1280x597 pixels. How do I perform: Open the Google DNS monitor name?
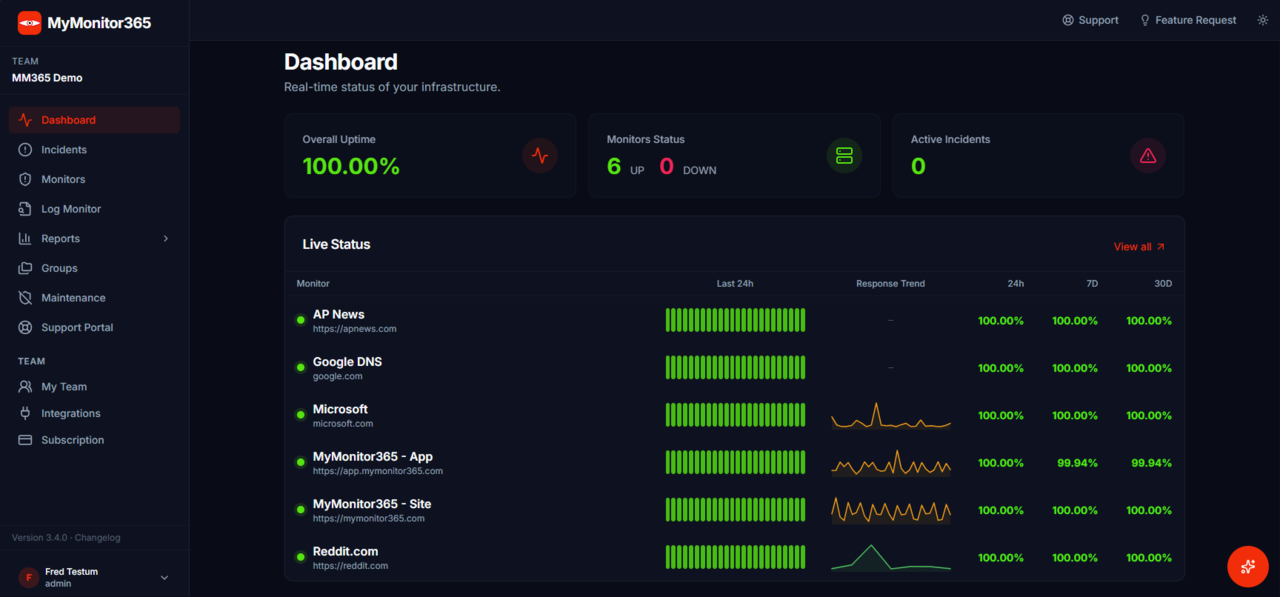click(x=347, y=362)
